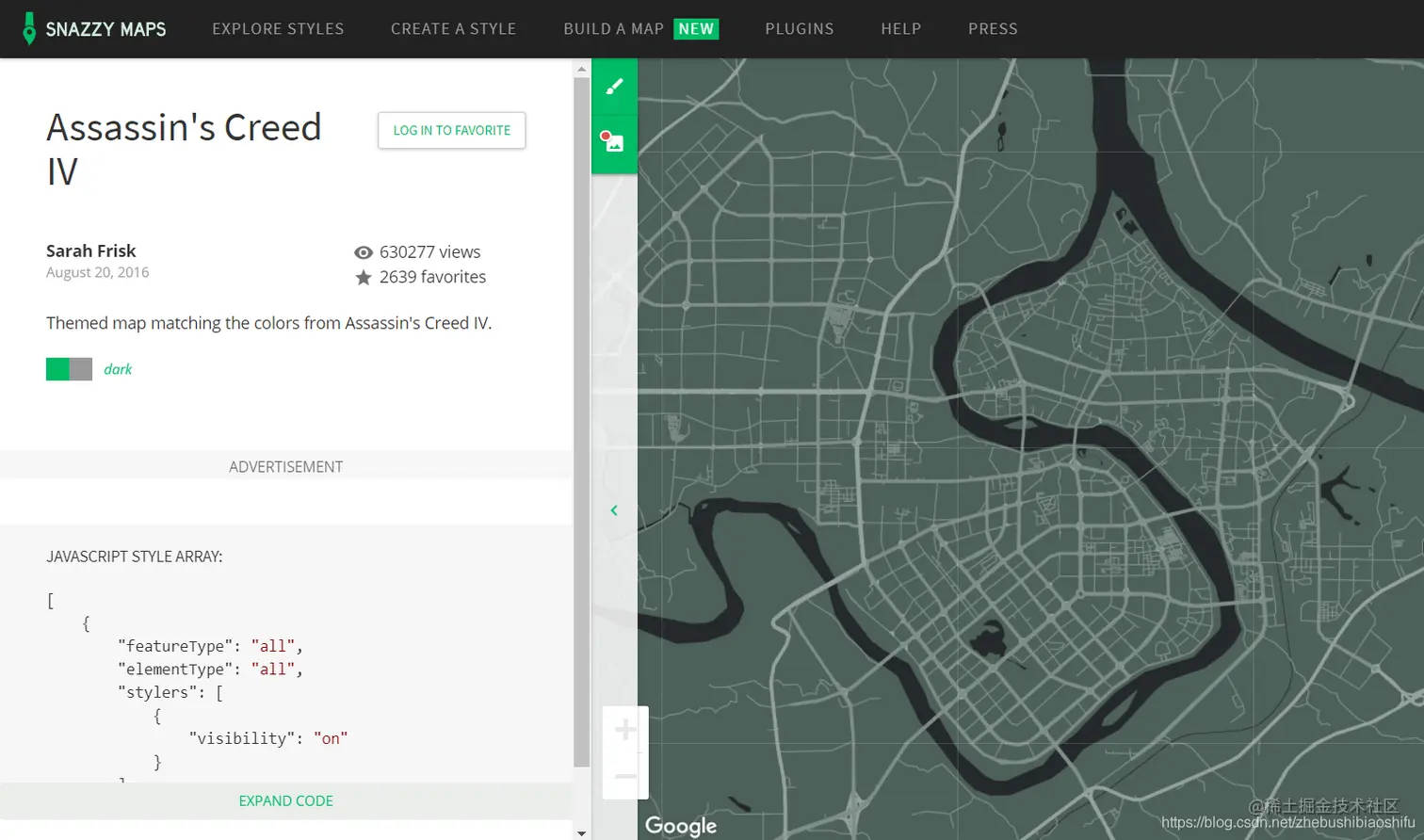
Task: Zoom in with the map plus button
Action: 625,730
